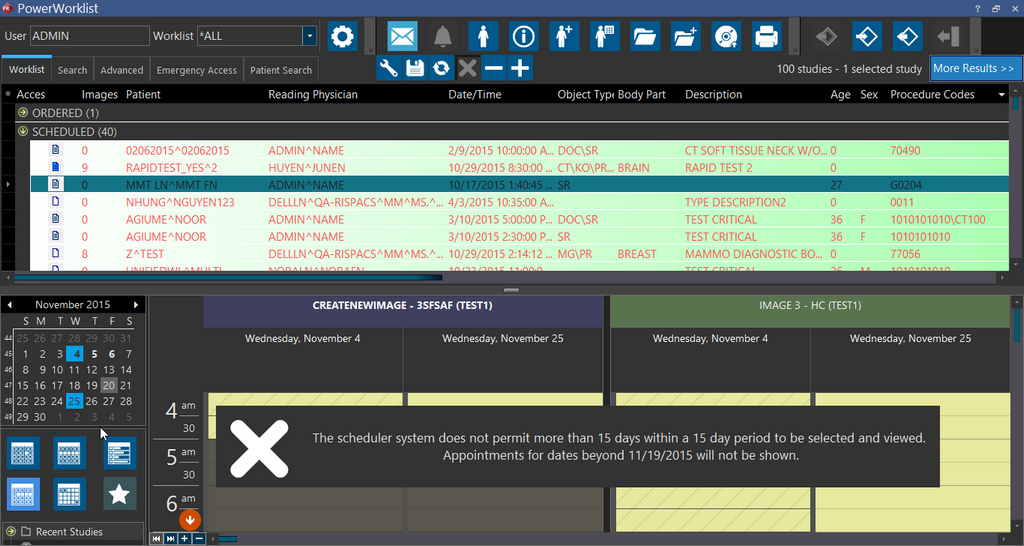Open the Worklist dropdown showing *ALL
The height and width of the screenshot is (546, 1024).
309,36
